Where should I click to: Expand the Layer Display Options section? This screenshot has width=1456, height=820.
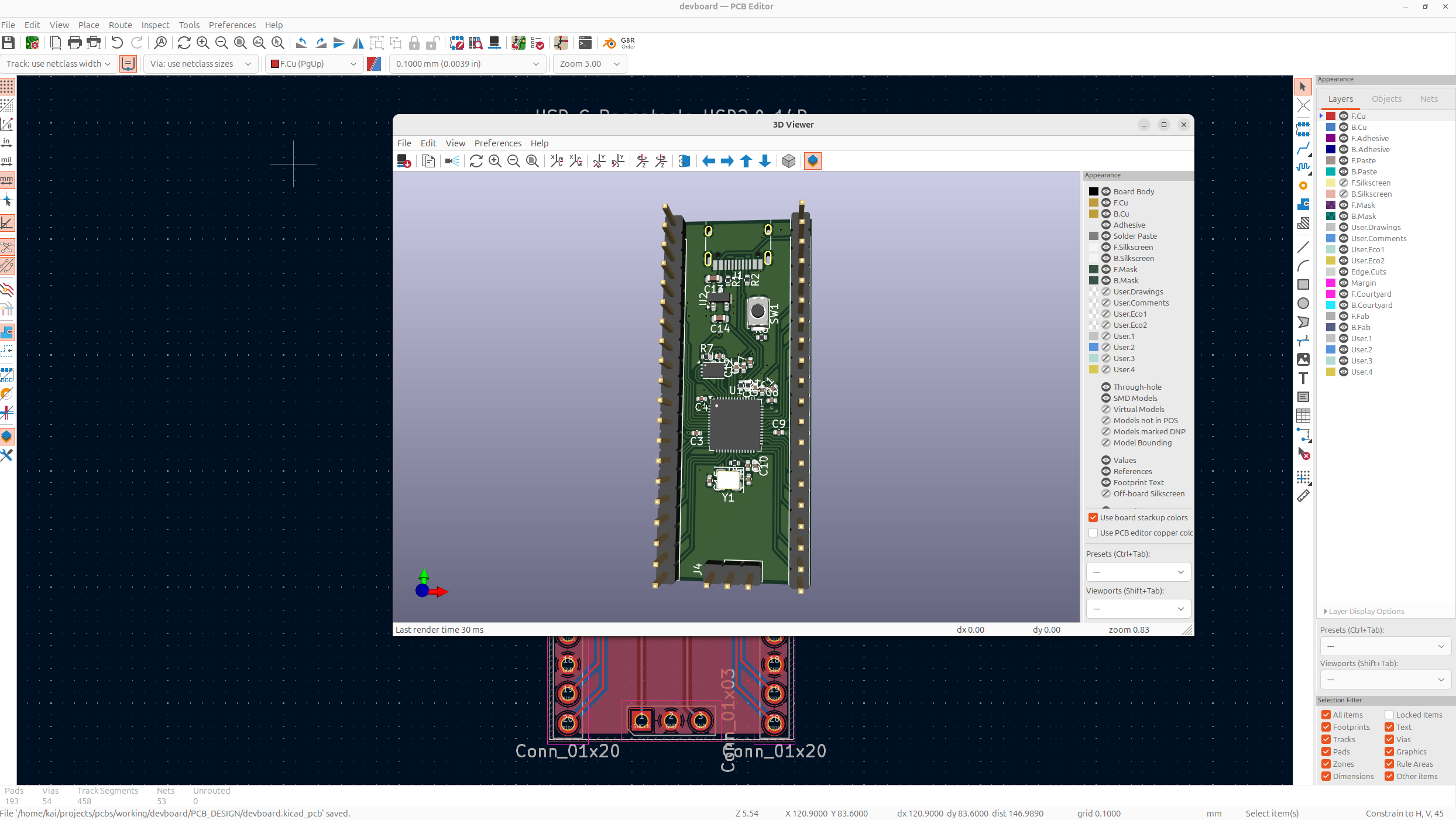point(1364,611)
